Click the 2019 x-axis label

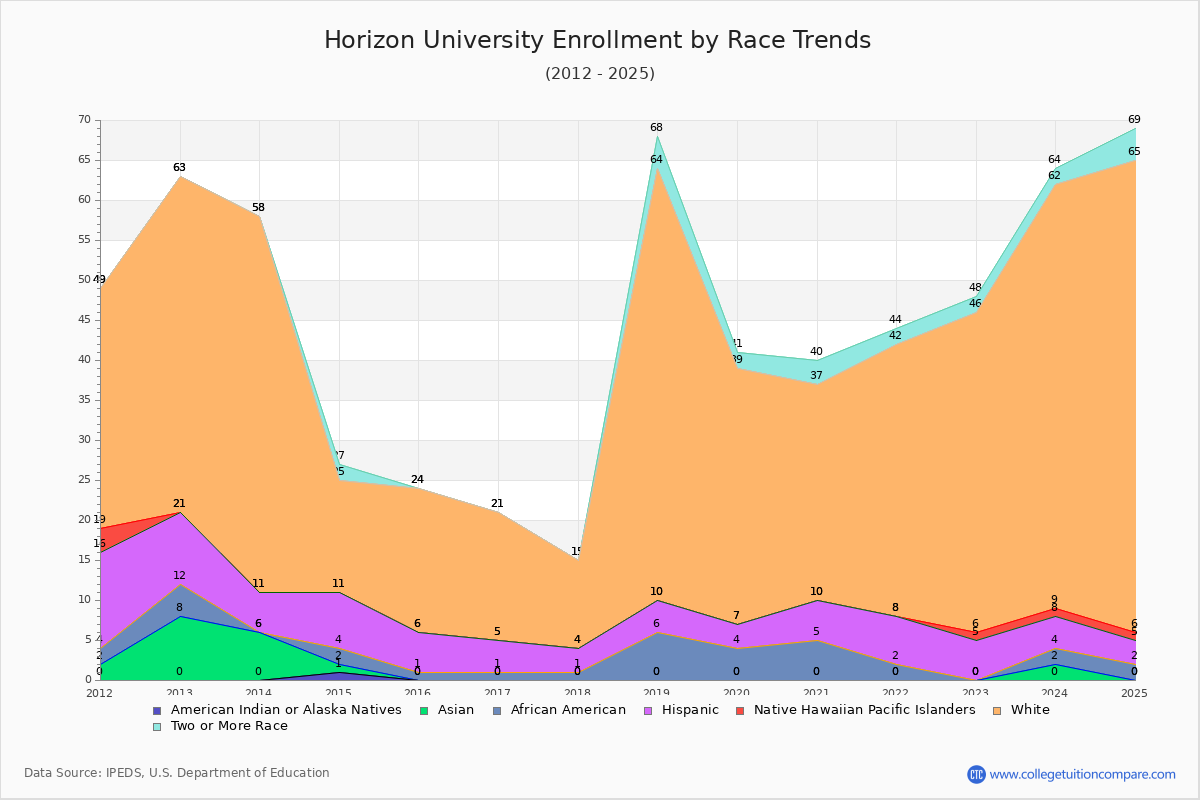point(657,693)
